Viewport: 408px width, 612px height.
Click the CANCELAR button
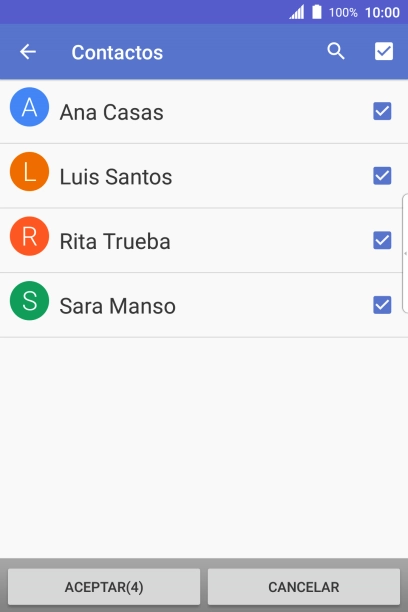(x=304, y=587)
